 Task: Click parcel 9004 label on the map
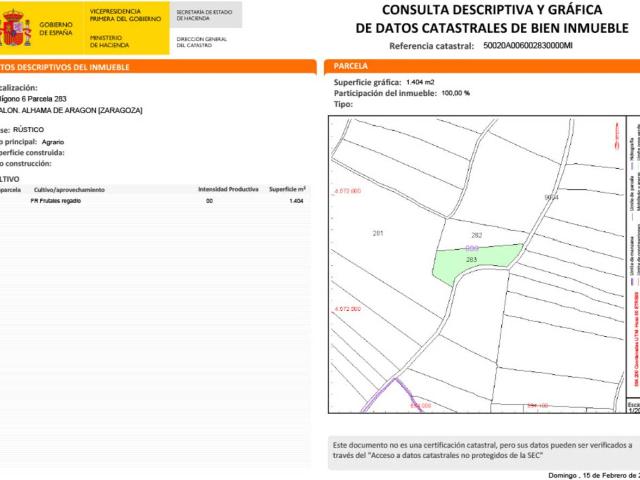click(551, 198)
